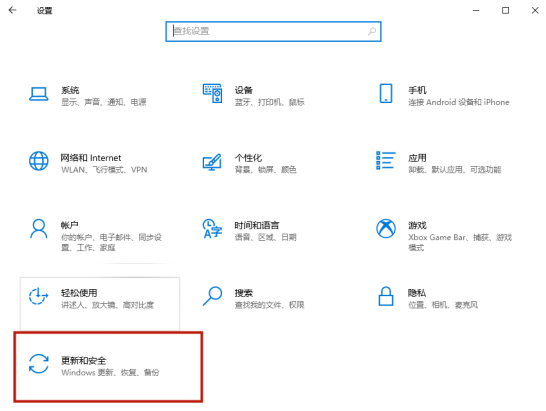This screenshot has width=546, height=411.
Task: Open the 个性化 paintbrush icon
Action: [212, 162]
